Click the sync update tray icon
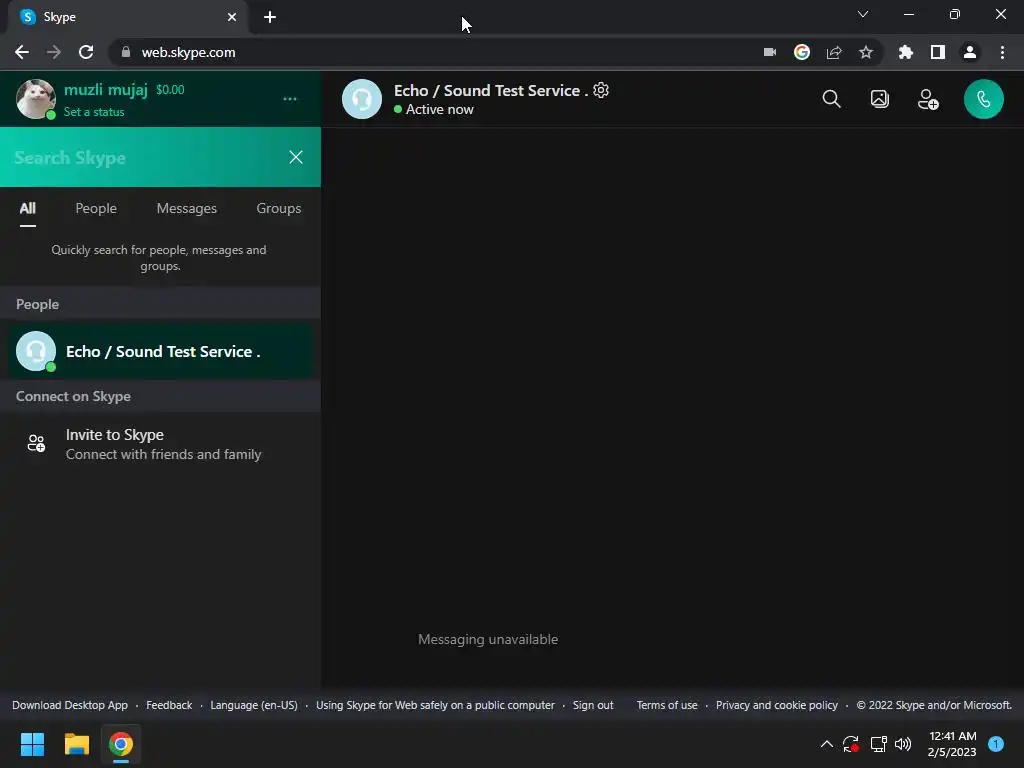1024x768 pixels. 851,744
